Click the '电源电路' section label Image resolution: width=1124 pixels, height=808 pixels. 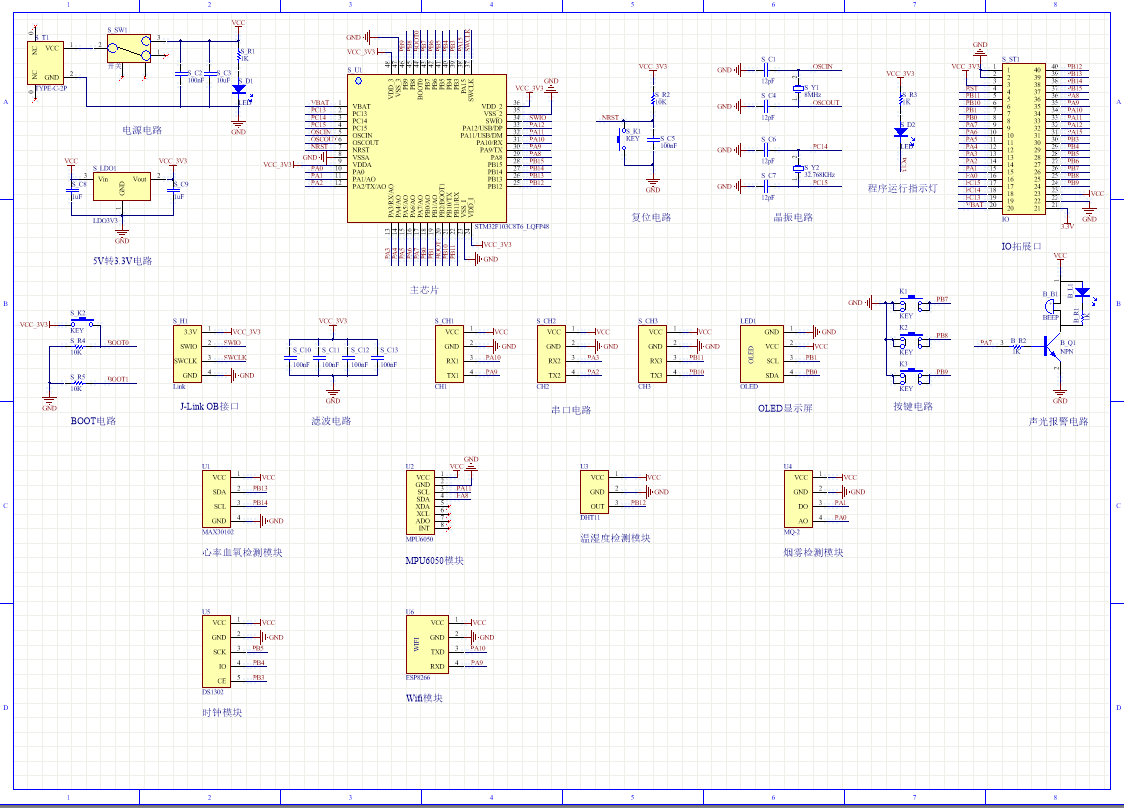[x=142, y=130]
